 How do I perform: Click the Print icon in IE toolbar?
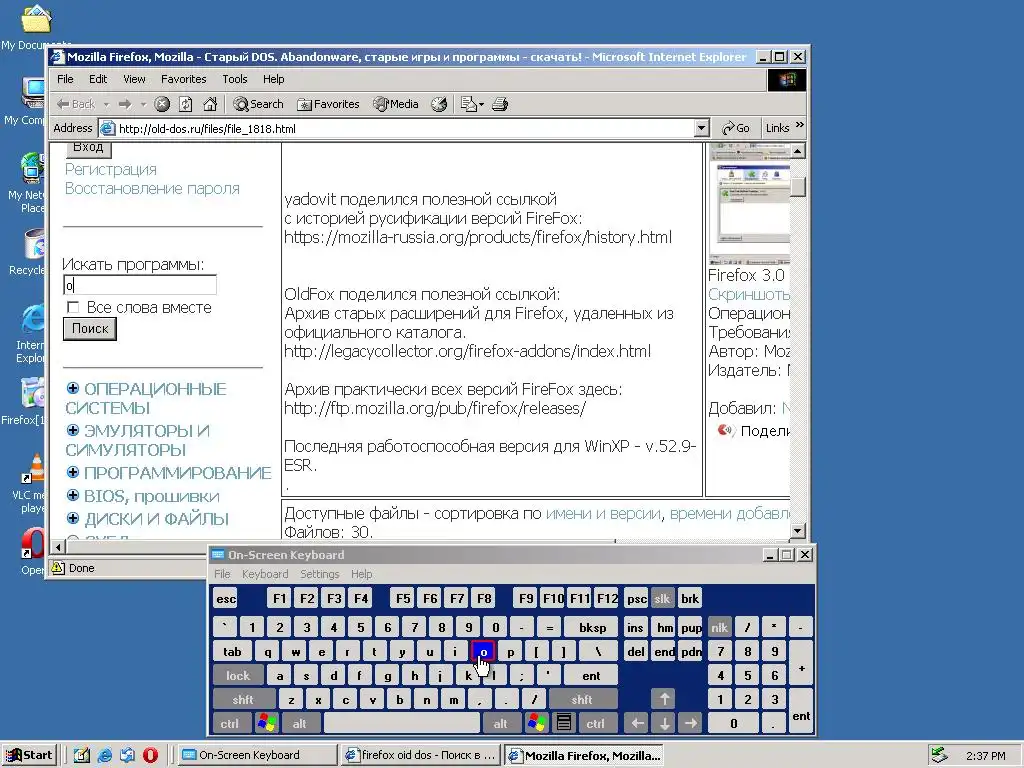(x=500, y=104)
